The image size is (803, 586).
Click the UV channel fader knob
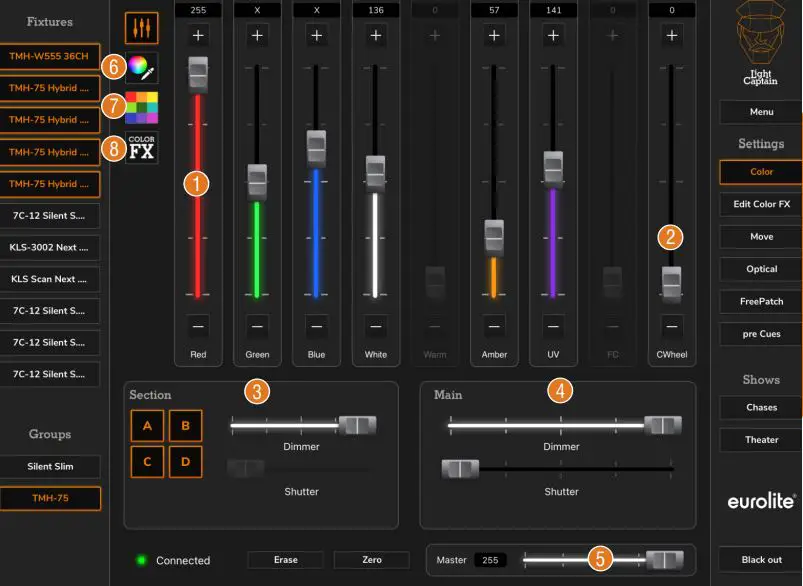[553, 169]
